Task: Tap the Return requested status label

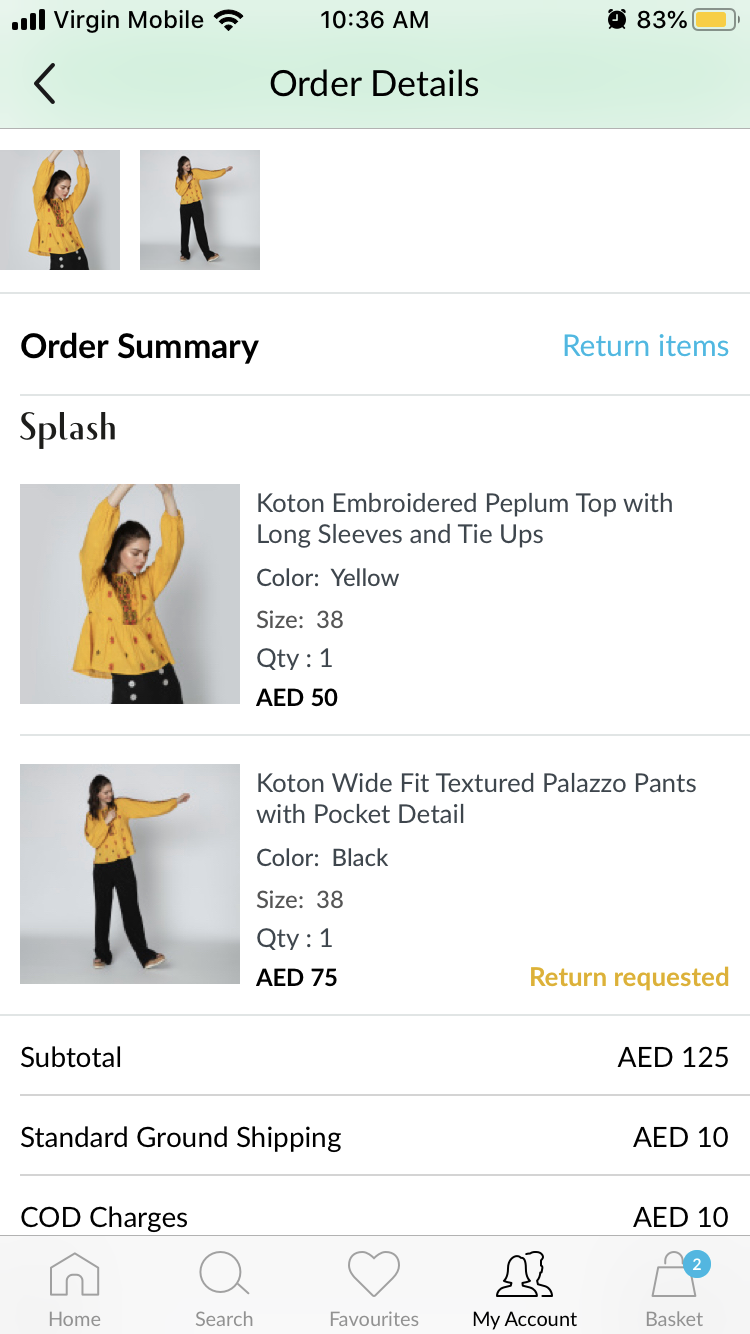Action: click(629, 977)
